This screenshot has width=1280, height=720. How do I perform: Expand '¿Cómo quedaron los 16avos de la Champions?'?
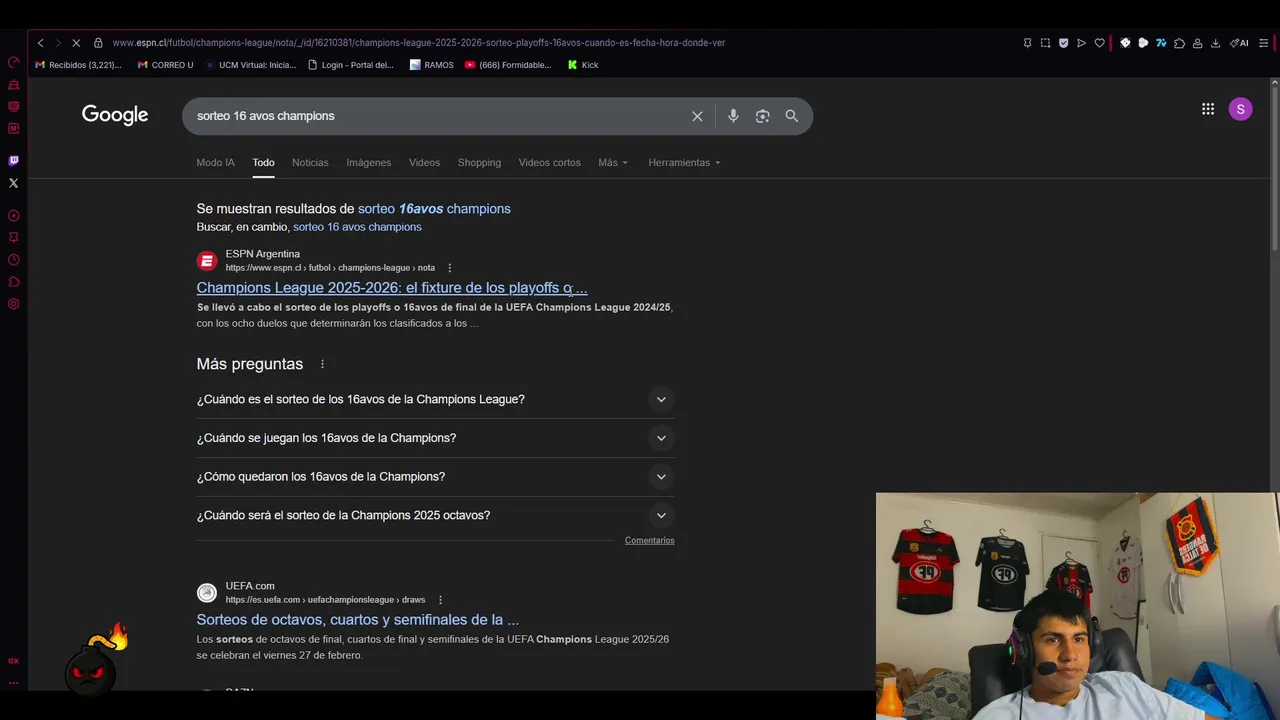tap(435, 477)
